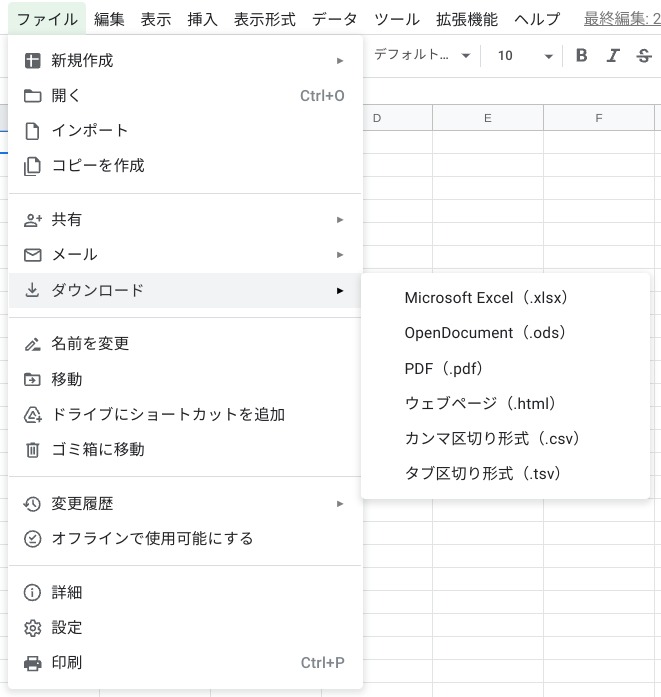This screenshot has width=661, height=697.
Task: Enable オフラインで使用可能にする option
Action: coord(152,539)
